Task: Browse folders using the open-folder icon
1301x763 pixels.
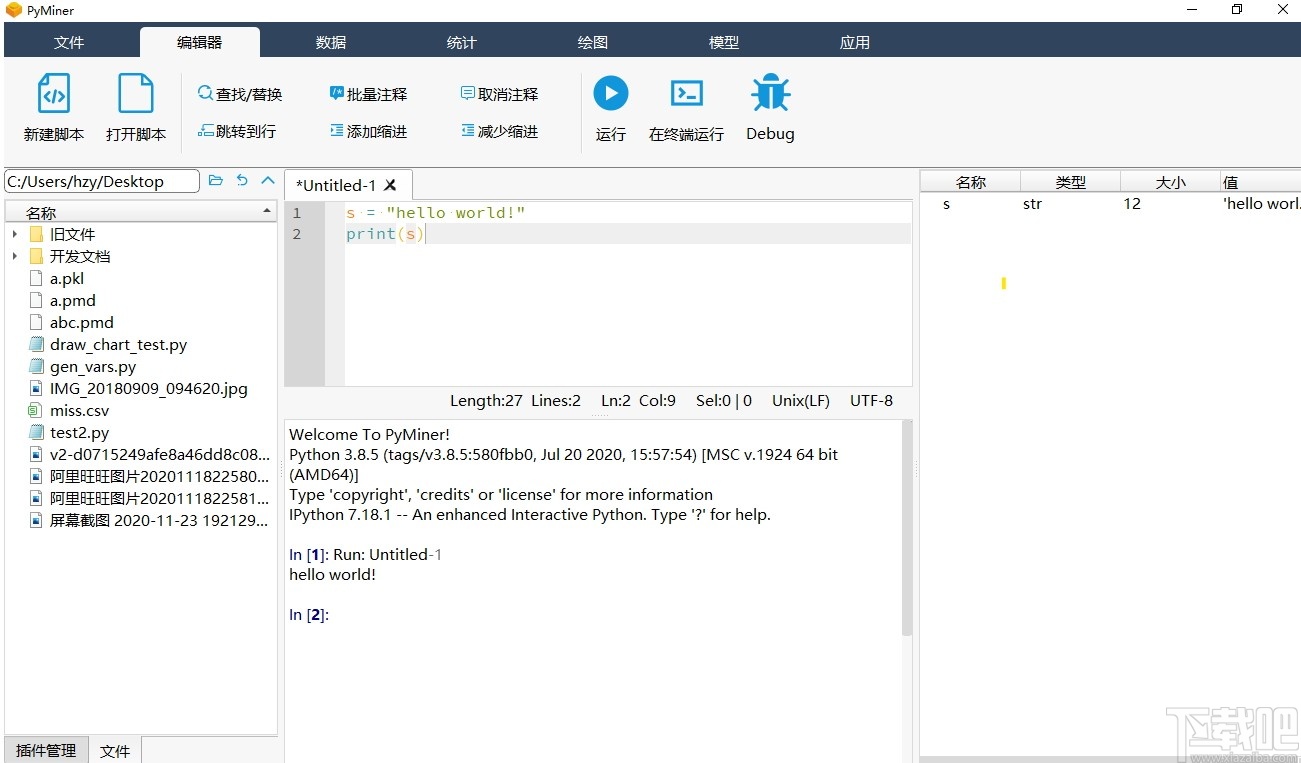Action: (x=216, y=181)
